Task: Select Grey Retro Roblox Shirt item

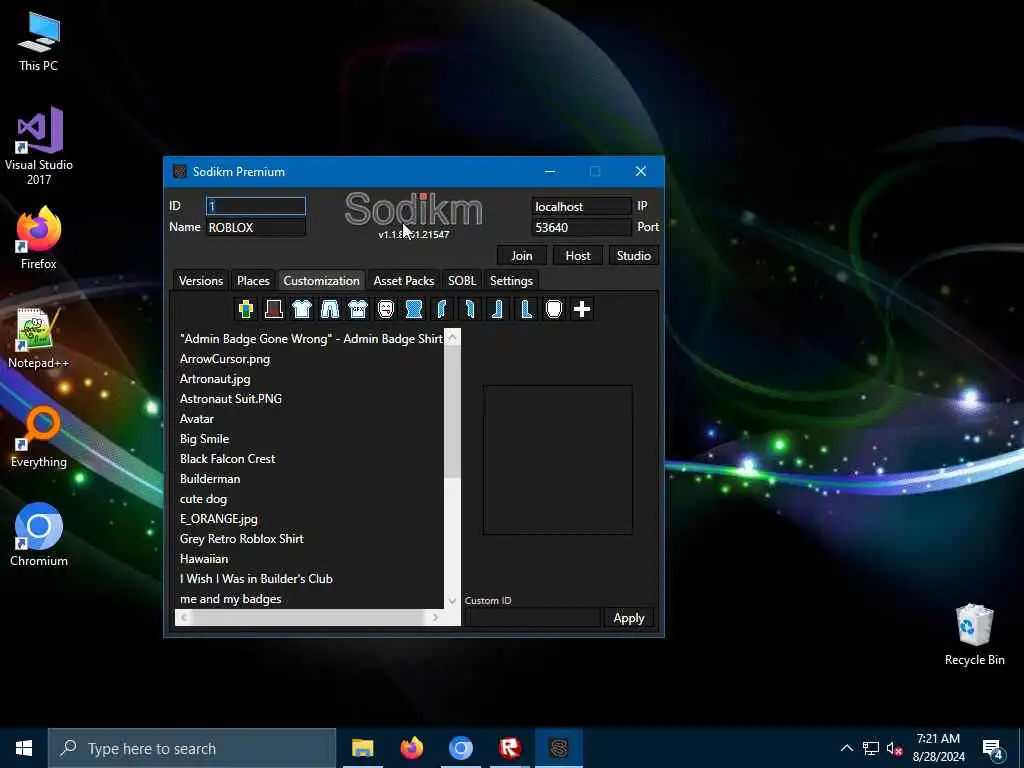Action: point(310,539)
